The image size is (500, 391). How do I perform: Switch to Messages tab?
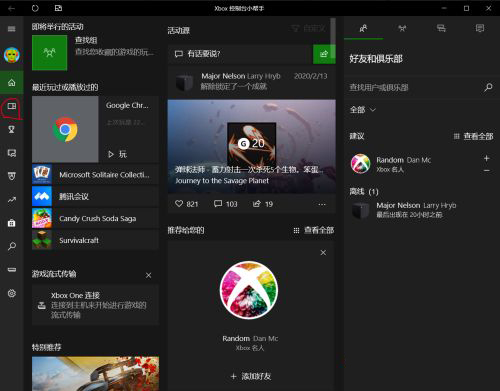coord(441,28)
